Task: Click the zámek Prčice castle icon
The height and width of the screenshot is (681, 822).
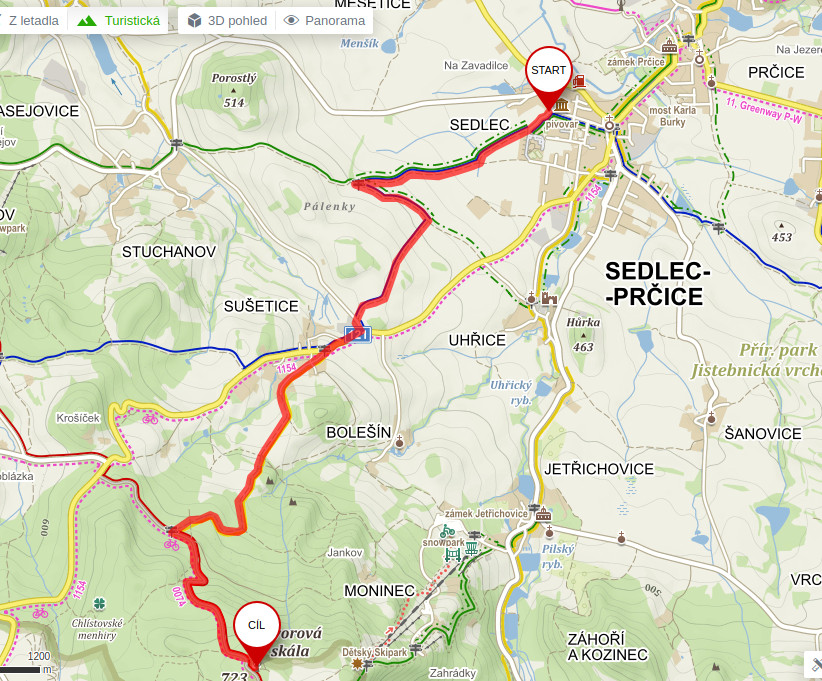Action: (669, 47)
